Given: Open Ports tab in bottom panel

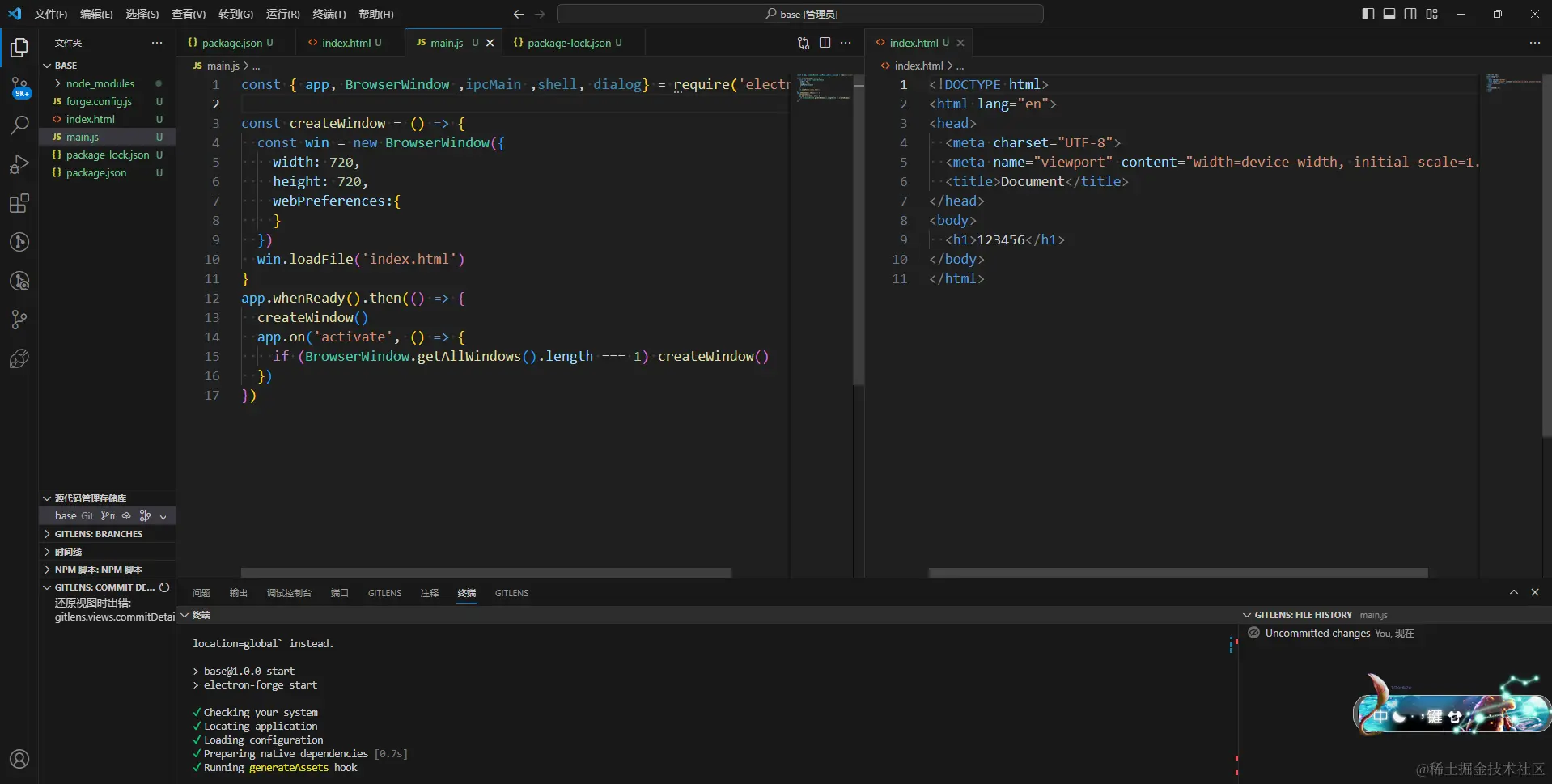Looking at the screenshot, I should pos(339,593).
